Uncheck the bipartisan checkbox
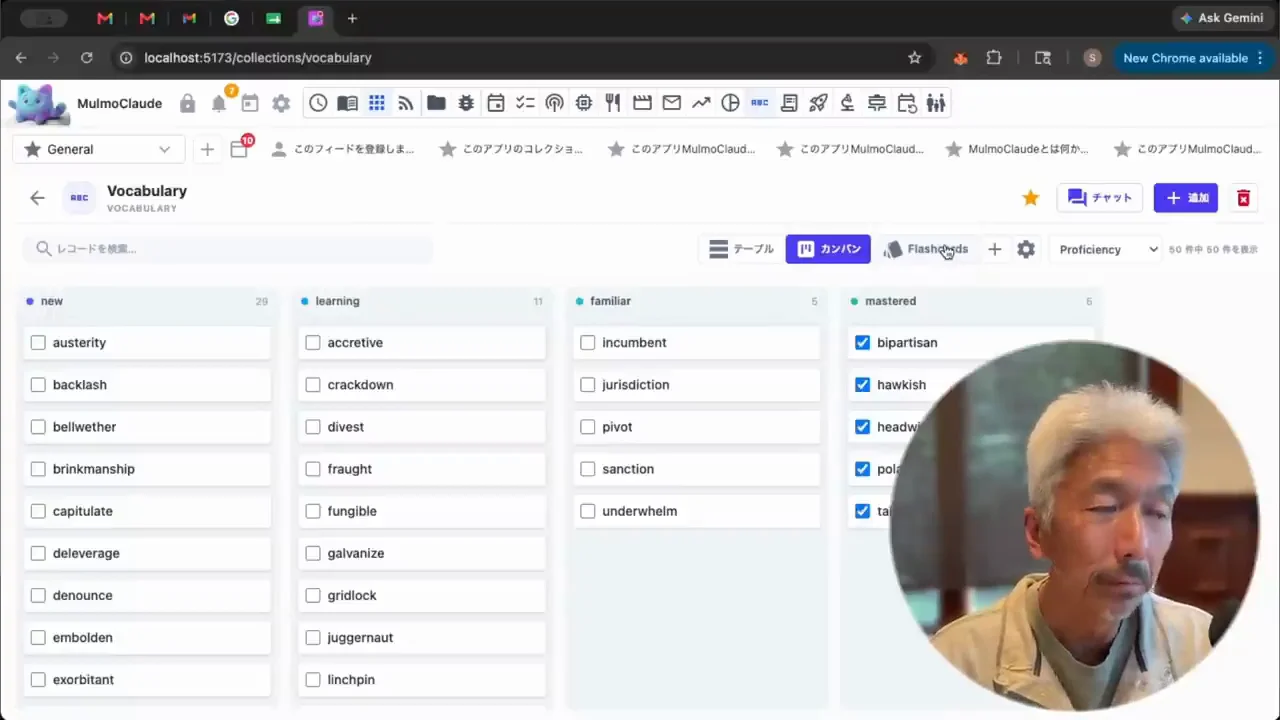 coord(863,343)
